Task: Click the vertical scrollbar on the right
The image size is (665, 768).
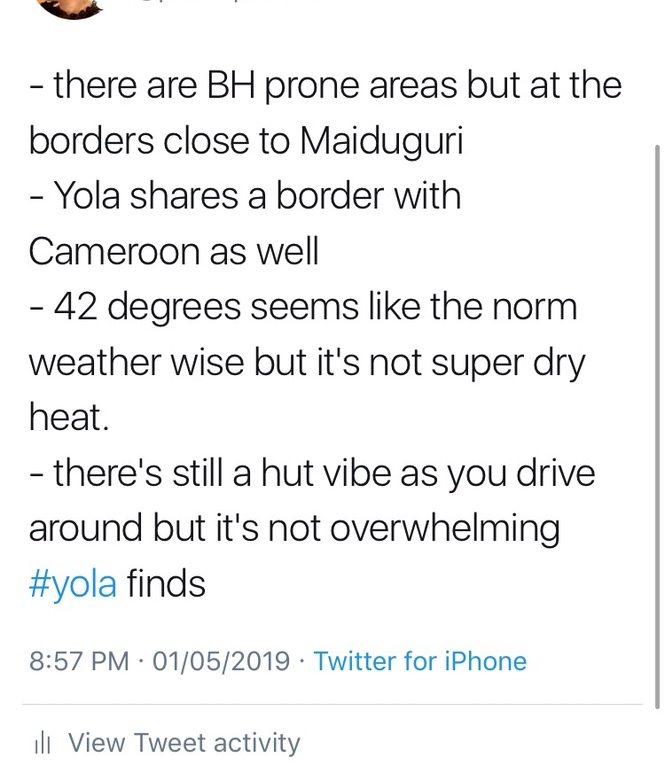Action: 657,426
